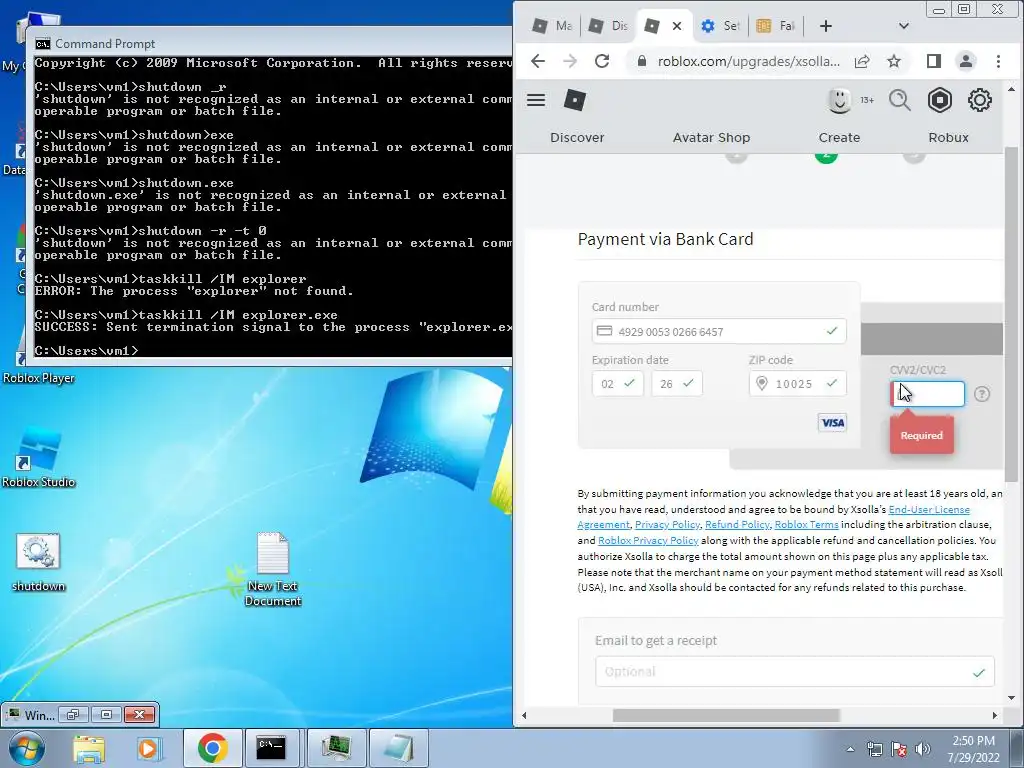Click the share page icon in address bar
Screen dimensions: 1024x768
862,61
